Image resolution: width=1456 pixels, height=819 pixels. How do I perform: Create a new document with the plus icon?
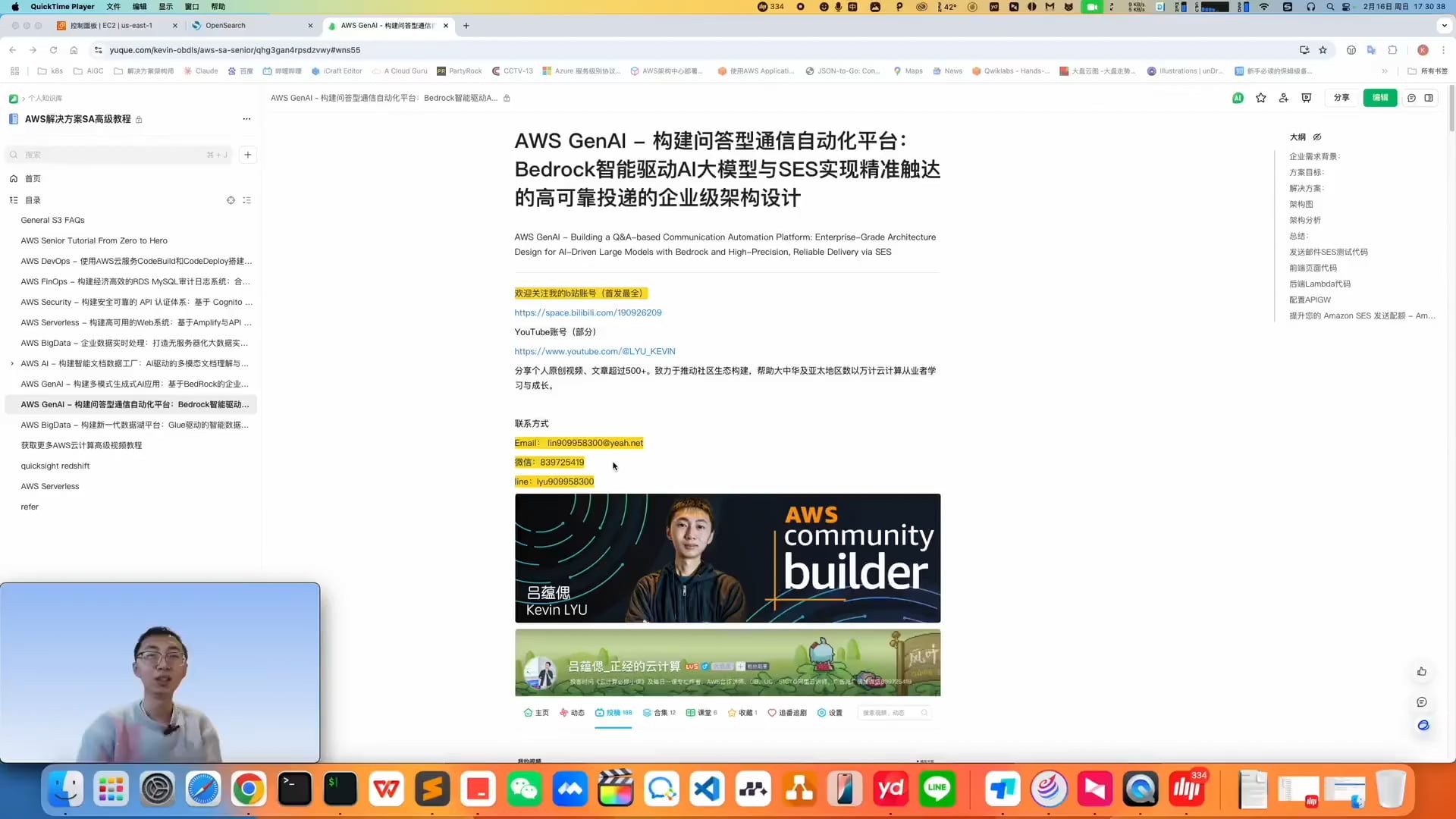coord(247,155)
